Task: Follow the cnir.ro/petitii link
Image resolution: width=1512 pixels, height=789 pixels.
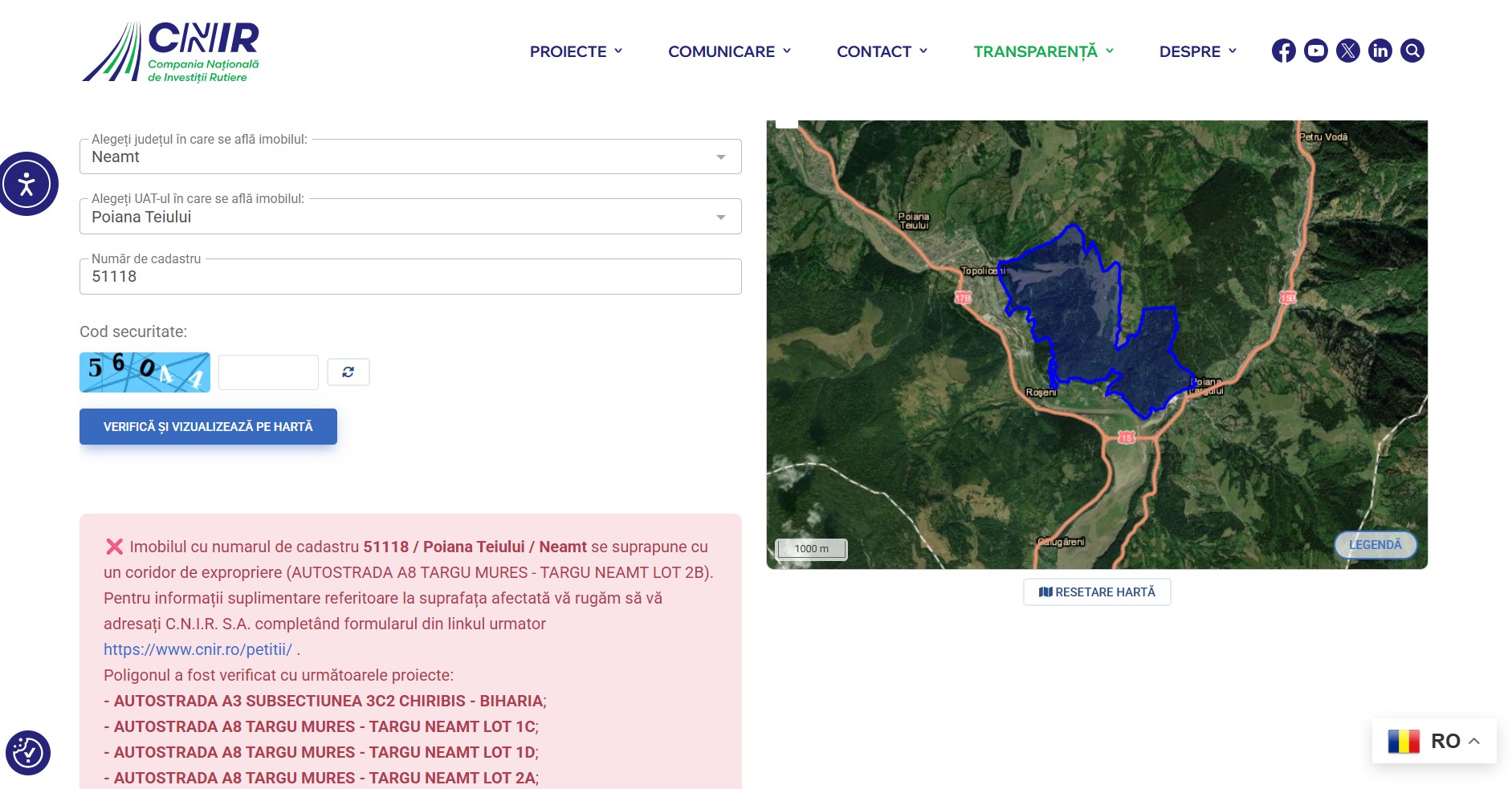Action: pyautogui.click(x=198, y=649)
